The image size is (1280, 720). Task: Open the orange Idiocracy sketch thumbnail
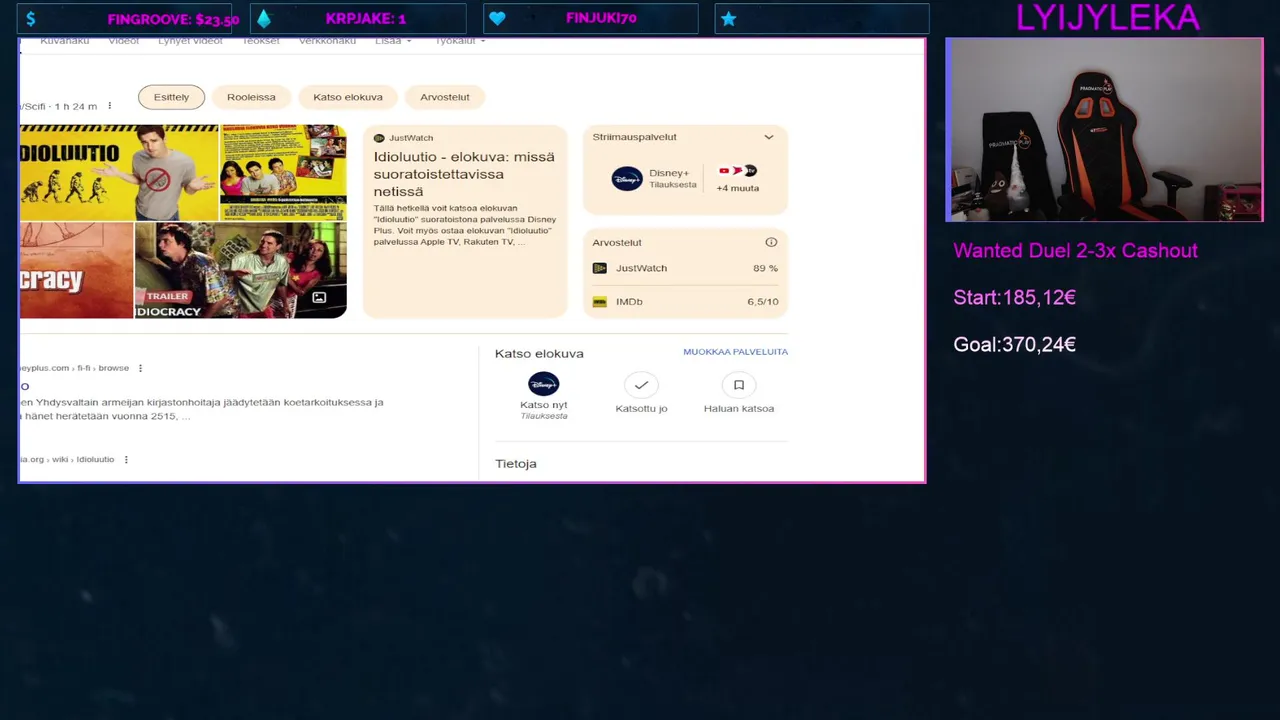coord(76,270)
